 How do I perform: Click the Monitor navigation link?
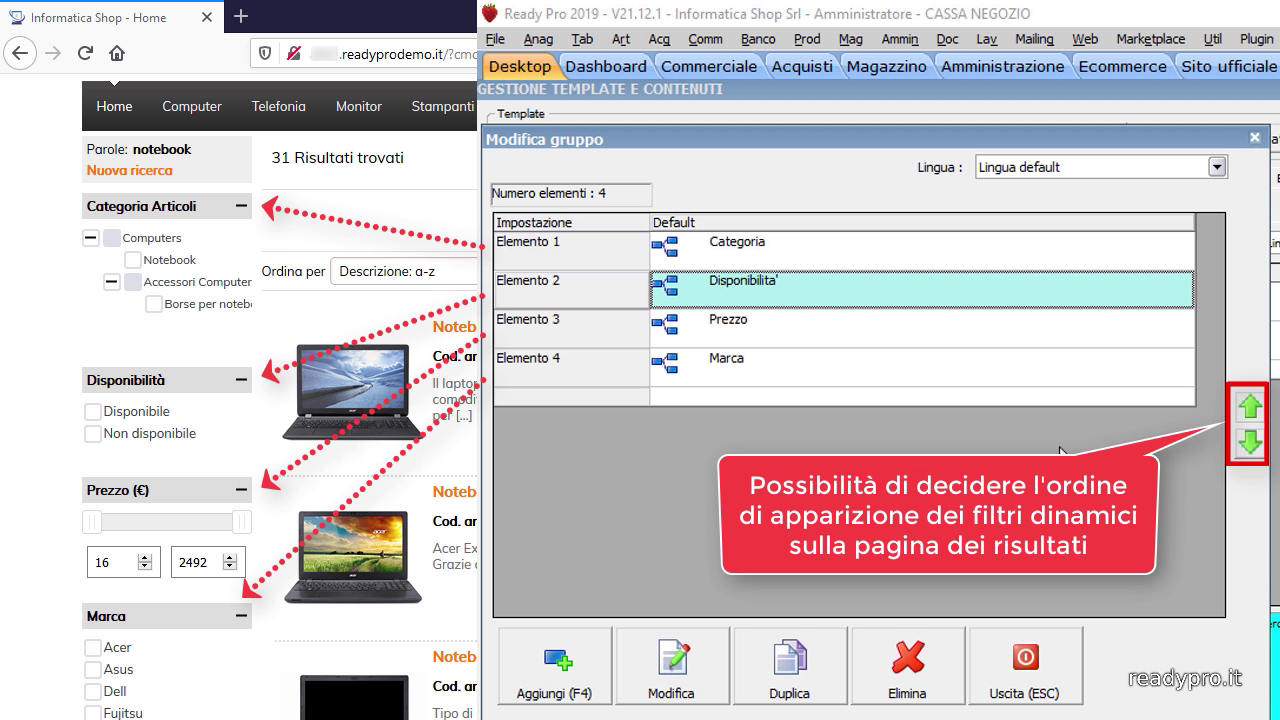coord(359,106)
